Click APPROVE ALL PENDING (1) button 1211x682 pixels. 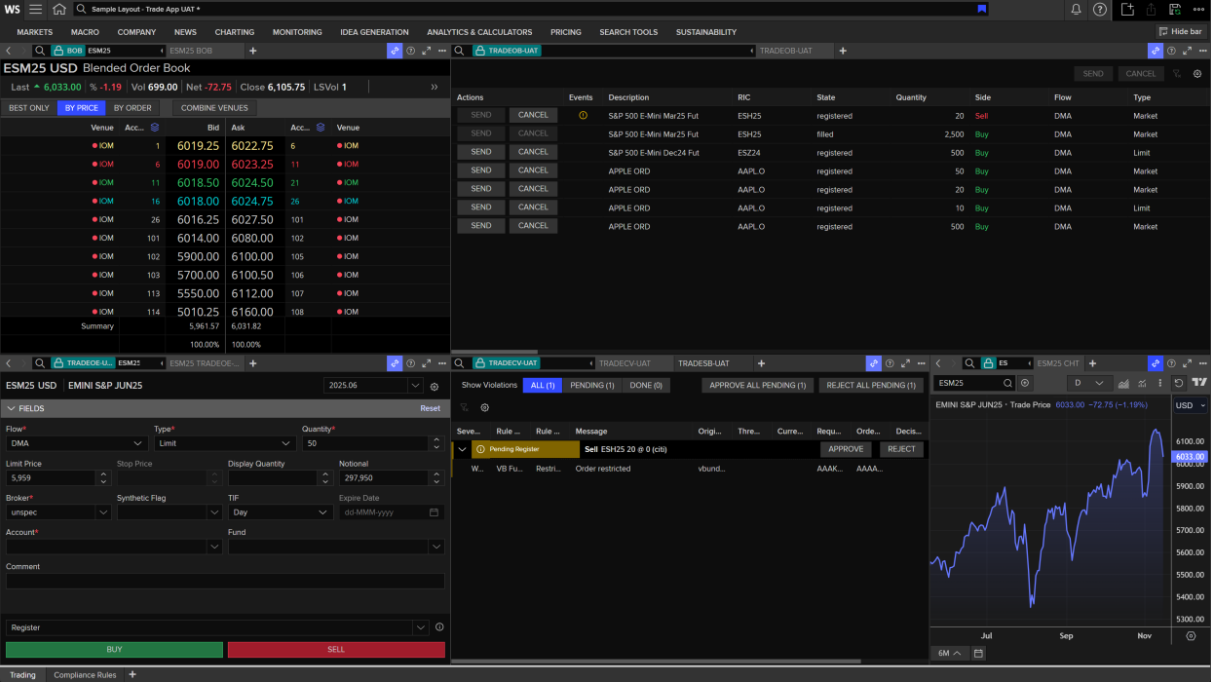757,385
